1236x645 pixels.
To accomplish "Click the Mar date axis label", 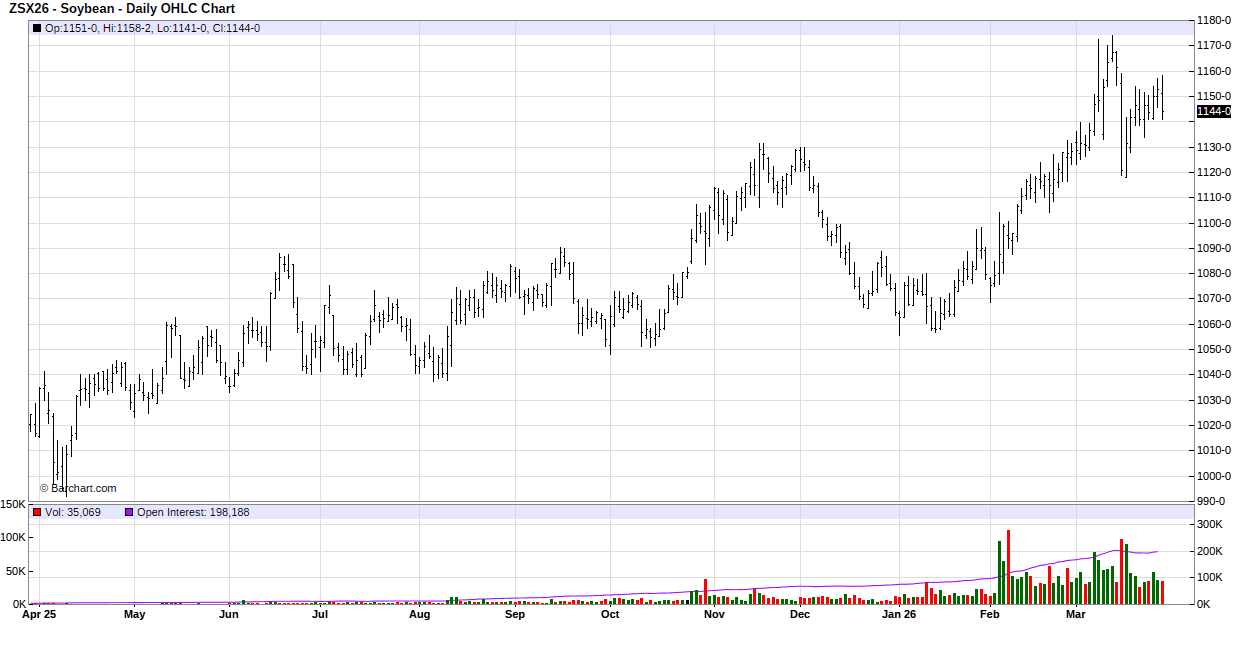I will 1075,615.
